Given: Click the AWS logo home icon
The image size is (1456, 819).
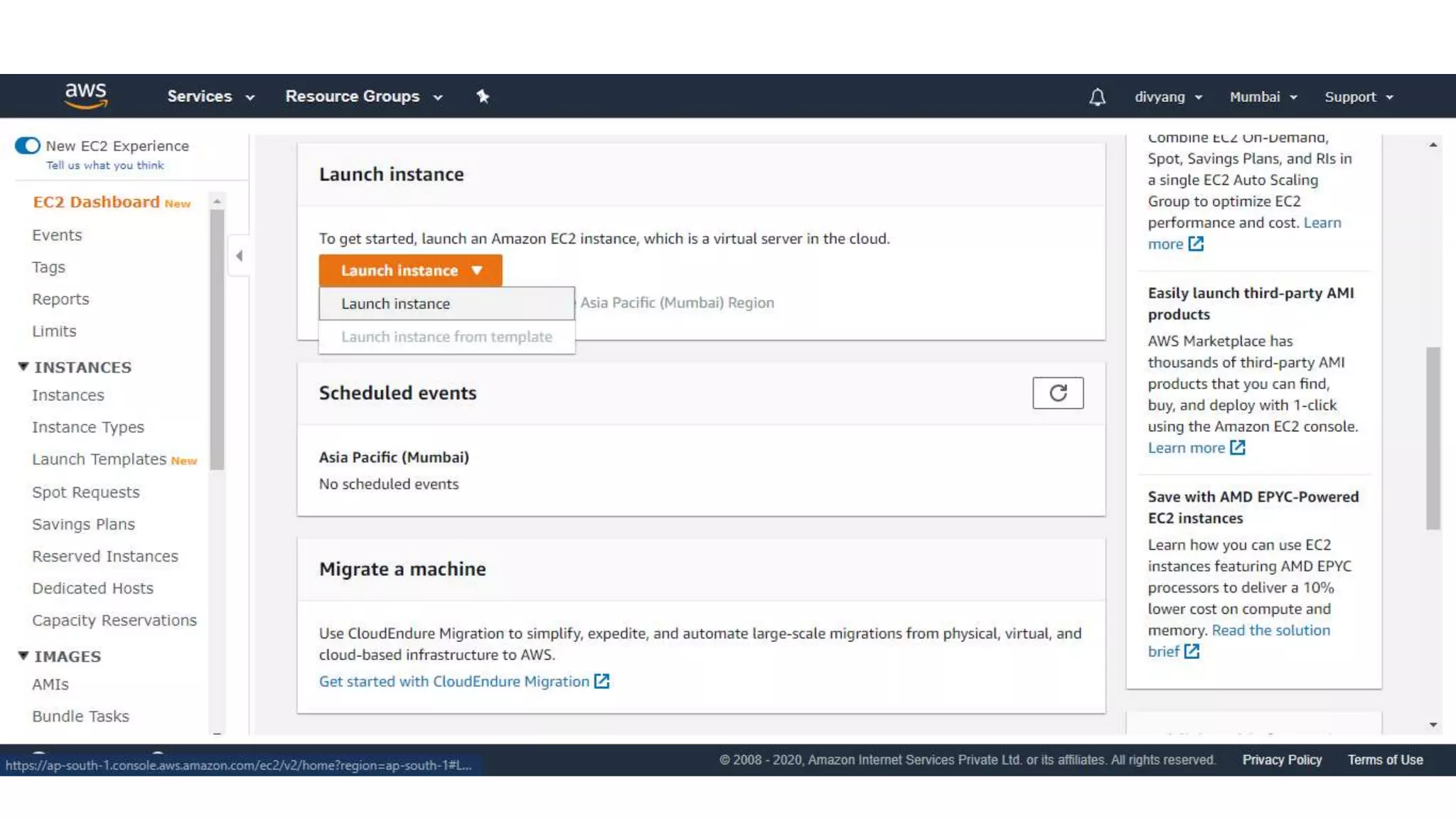Looking at the screenshot, I should tap(86, 95).
